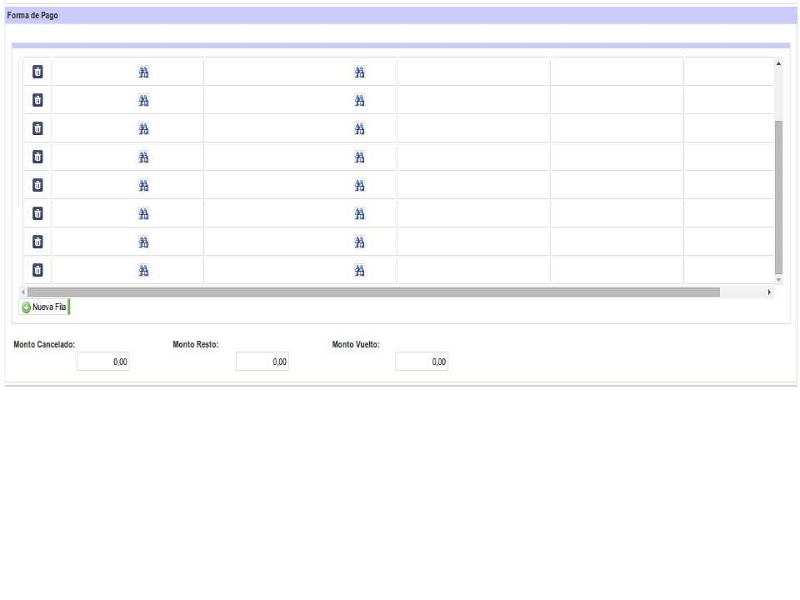
Task: Click the trash icon in the fifth visible row
Action: (x=38, y=185)
